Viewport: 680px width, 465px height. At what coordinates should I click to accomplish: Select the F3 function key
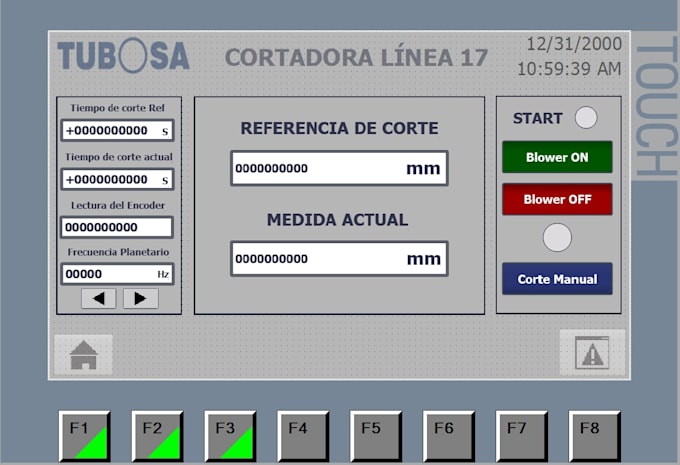230,436
